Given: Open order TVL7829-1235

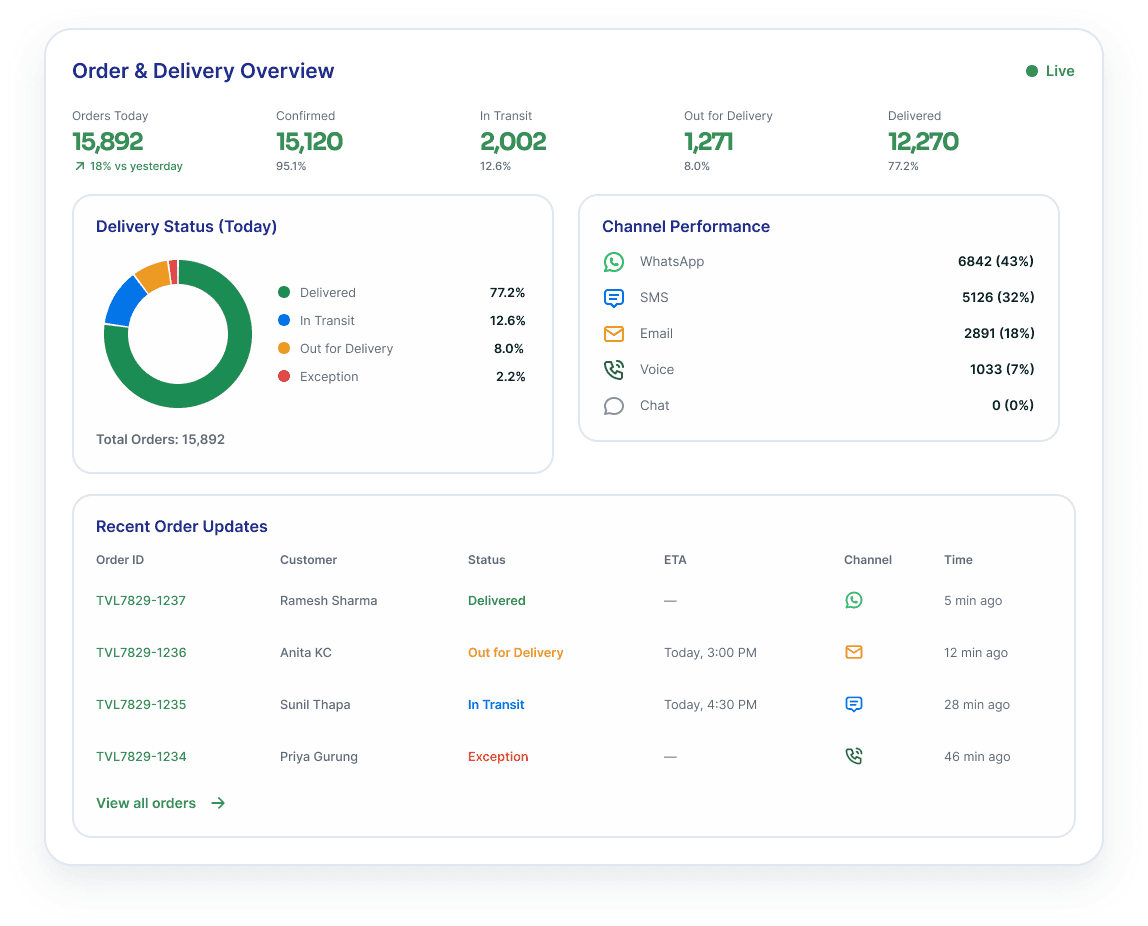Looking at the screenshot, I should pyautogui.click(x=141, y=704).
